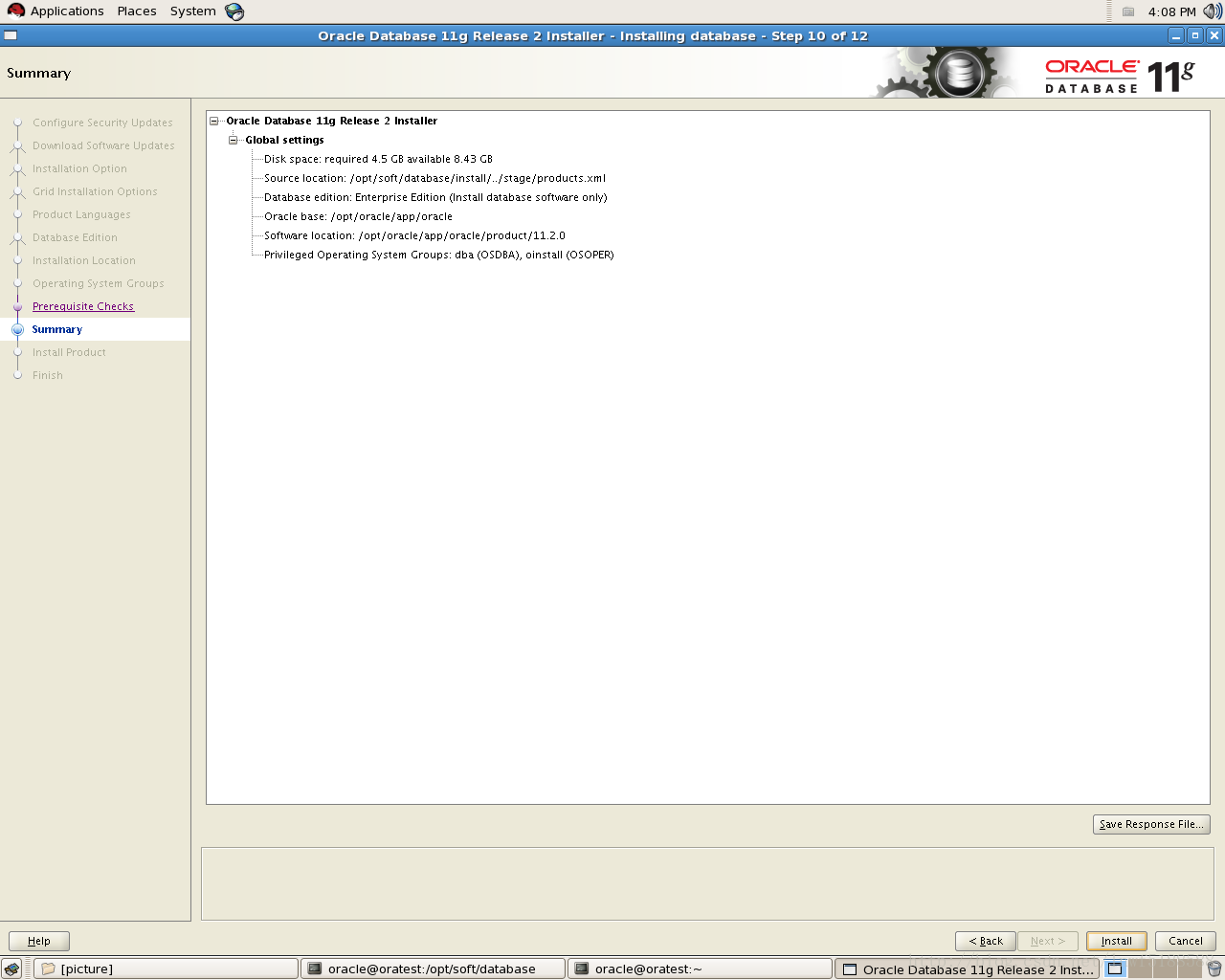1225x980 pixels.
Task: Click the folder icon of [picture] task
Action: coord(49,969)
